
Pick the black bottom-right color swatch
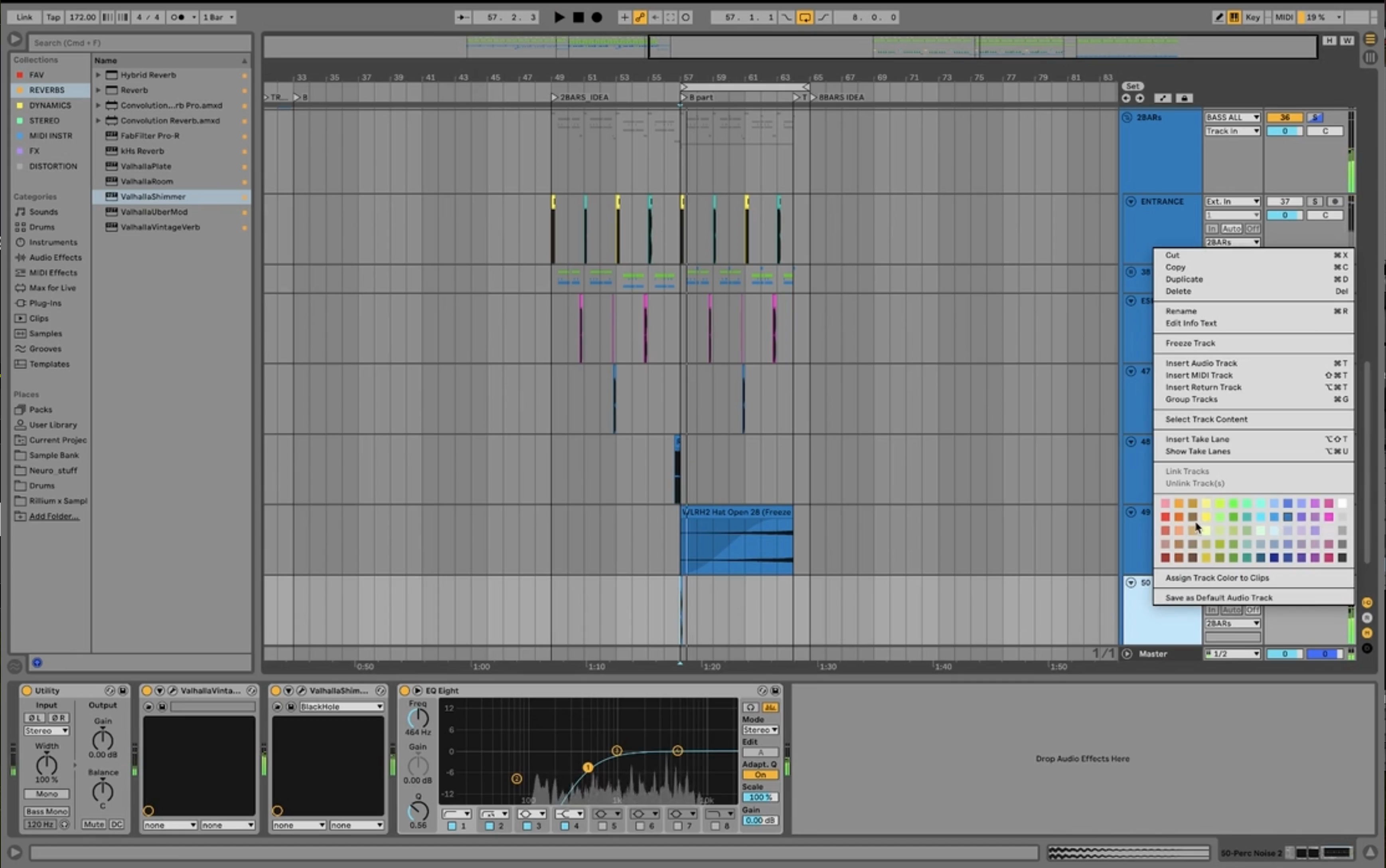(1342, 557)
